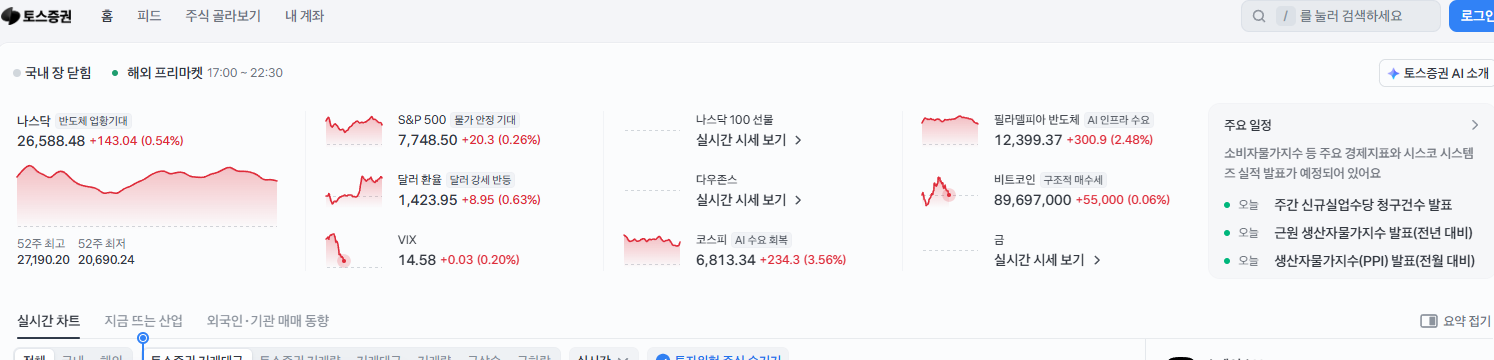Toggle the 투자위험 주식 숨기기 checkbox

661,356
